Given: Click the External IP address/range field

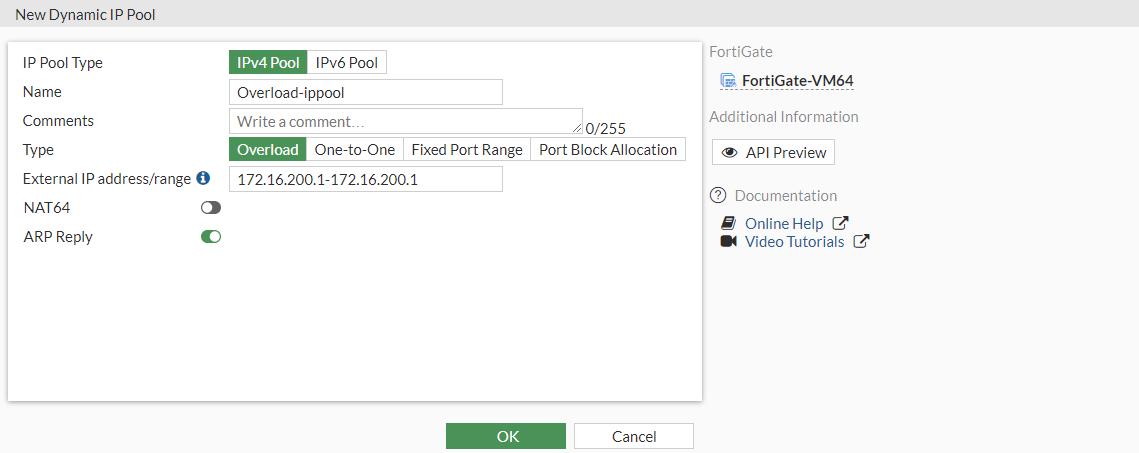Looking at the screenshot, I should point(365,179).
